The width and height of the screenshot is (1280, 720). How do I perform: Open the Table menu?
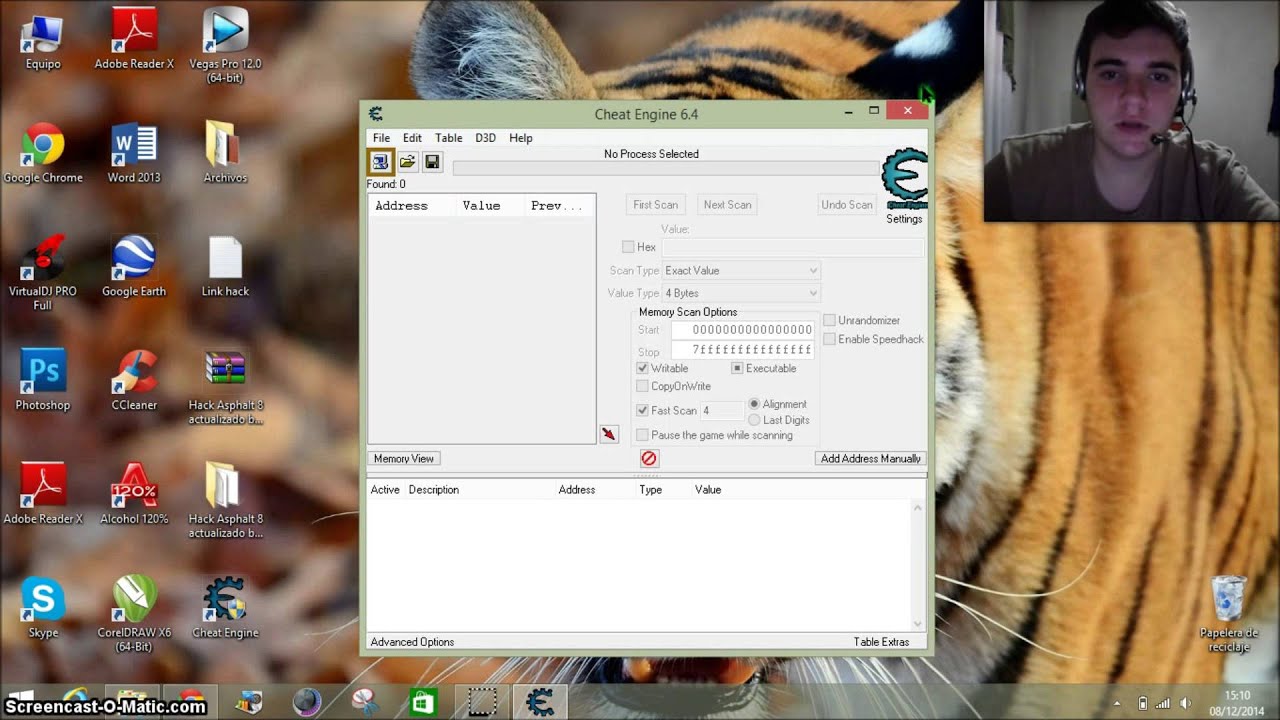pyautogui.click(x=448, y=138)
